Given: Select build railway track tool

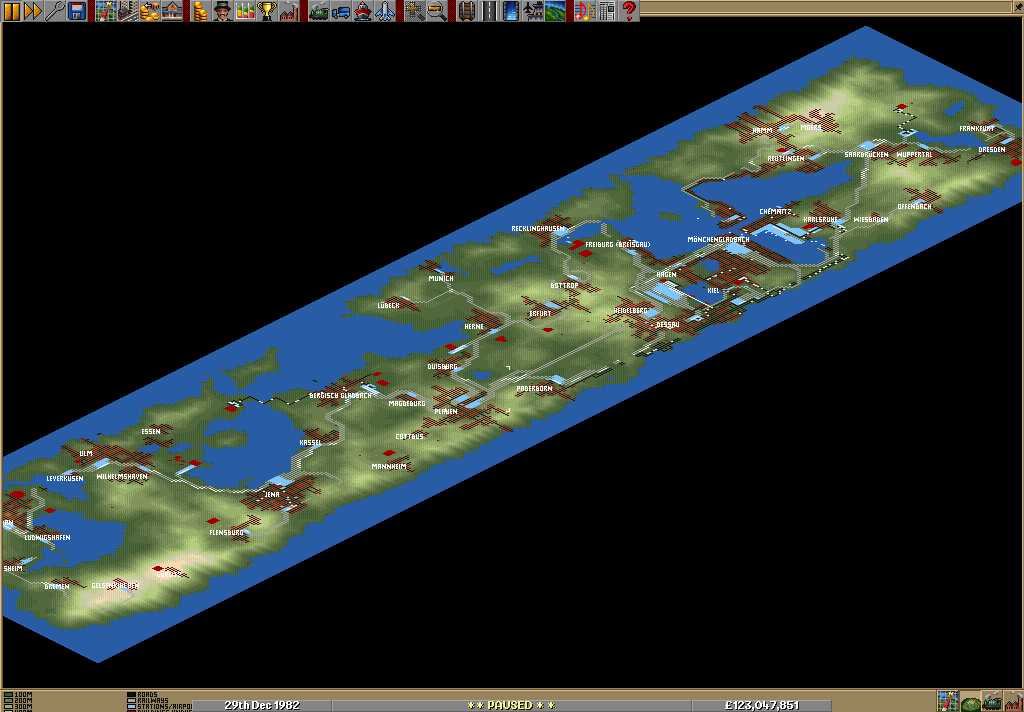Looking at the screenshot, I should 466,10.
